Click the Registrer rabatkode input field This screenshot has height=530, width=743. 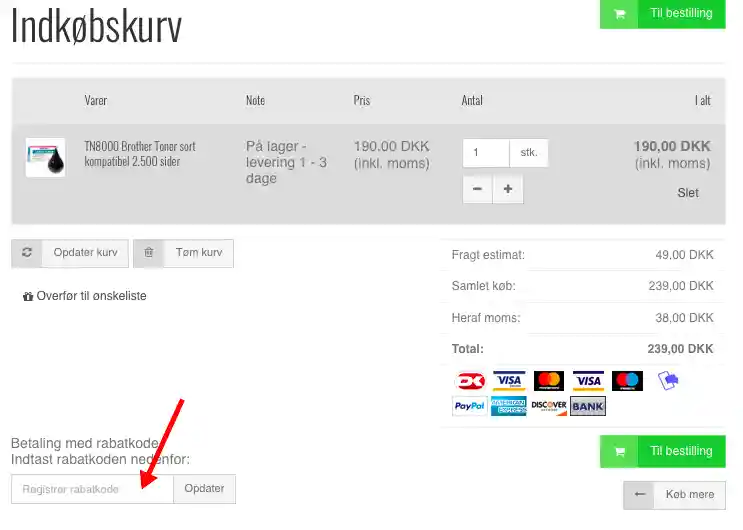coord(92,489)
